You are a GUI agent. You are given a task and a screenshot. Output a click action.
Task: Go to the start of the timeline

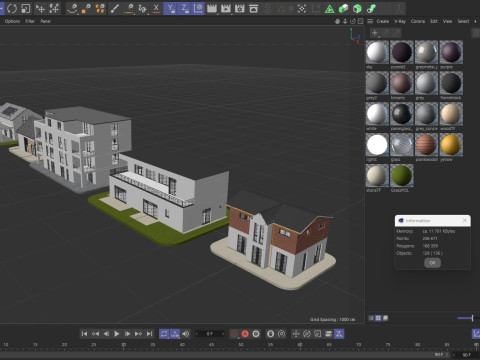click(x=84, y=334)
